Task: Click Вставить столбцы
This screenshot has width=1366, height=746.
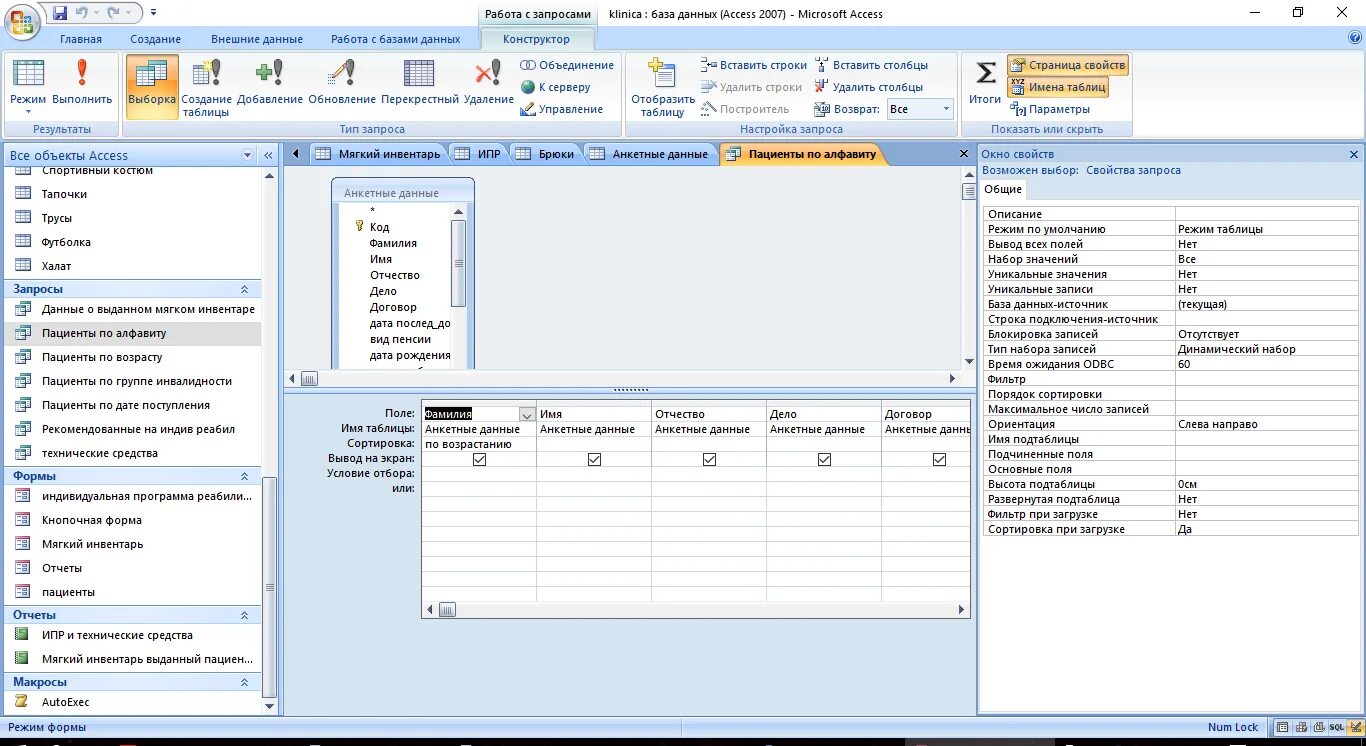Action: click(871, 65)
